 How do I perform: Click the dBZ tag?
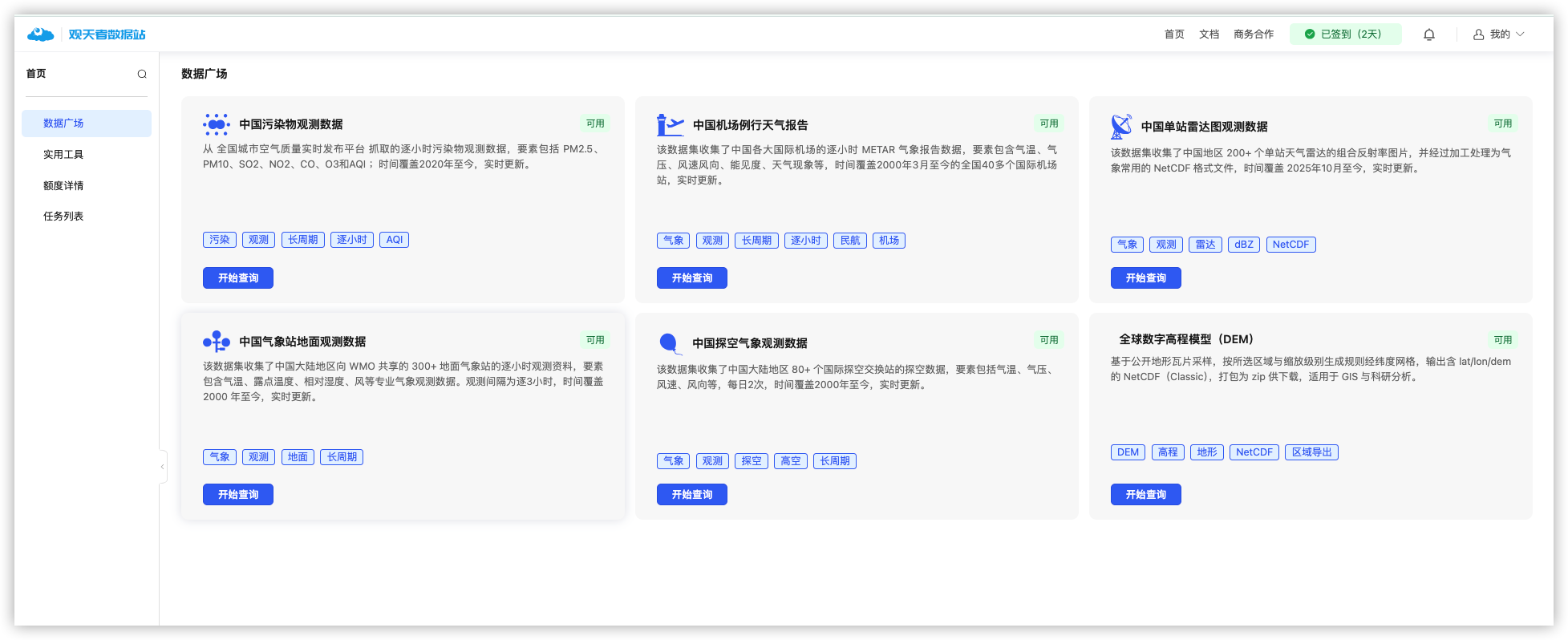(1244, 245)
